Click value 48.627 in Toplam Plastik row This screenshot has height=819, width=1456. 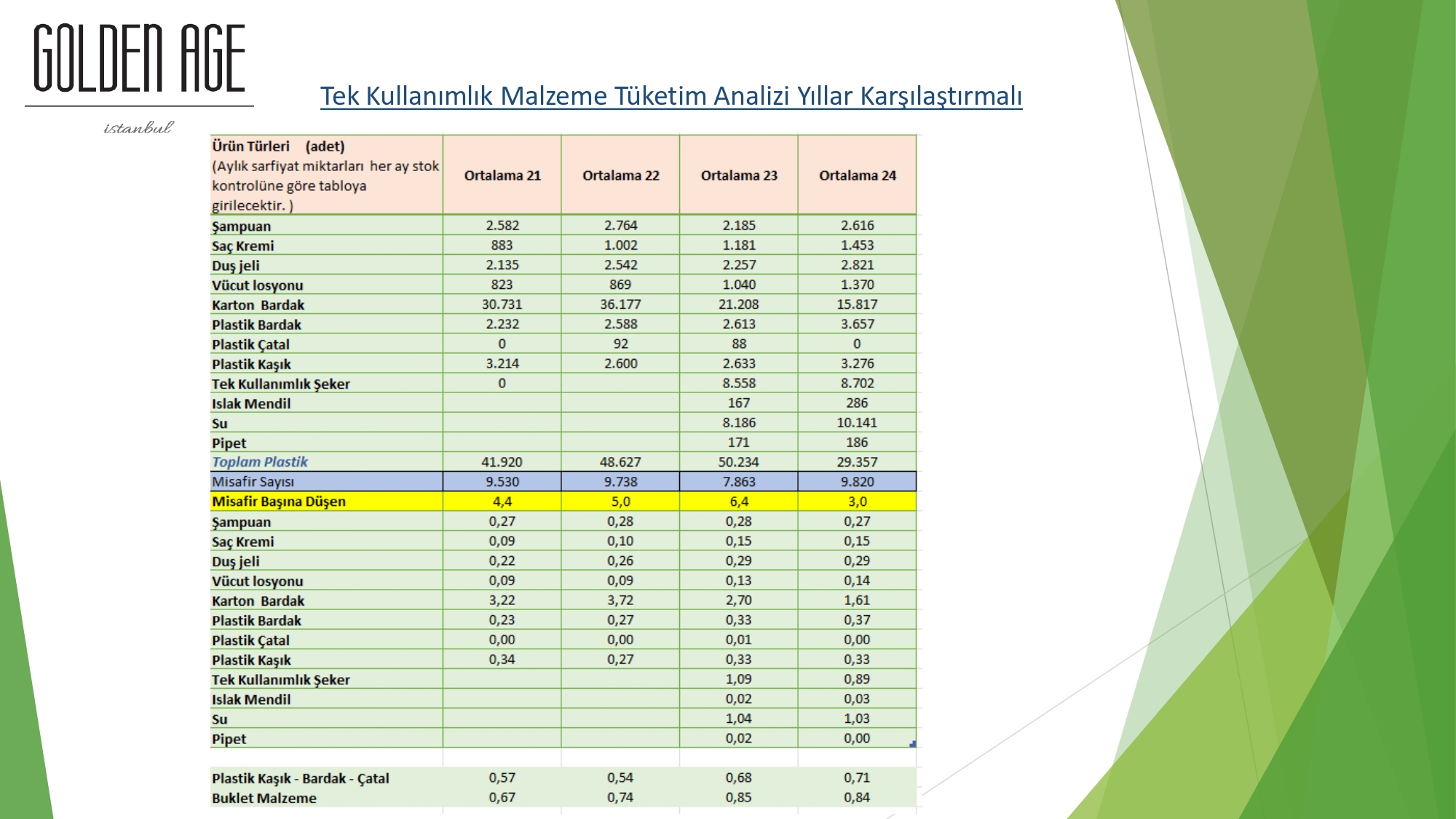620,462
